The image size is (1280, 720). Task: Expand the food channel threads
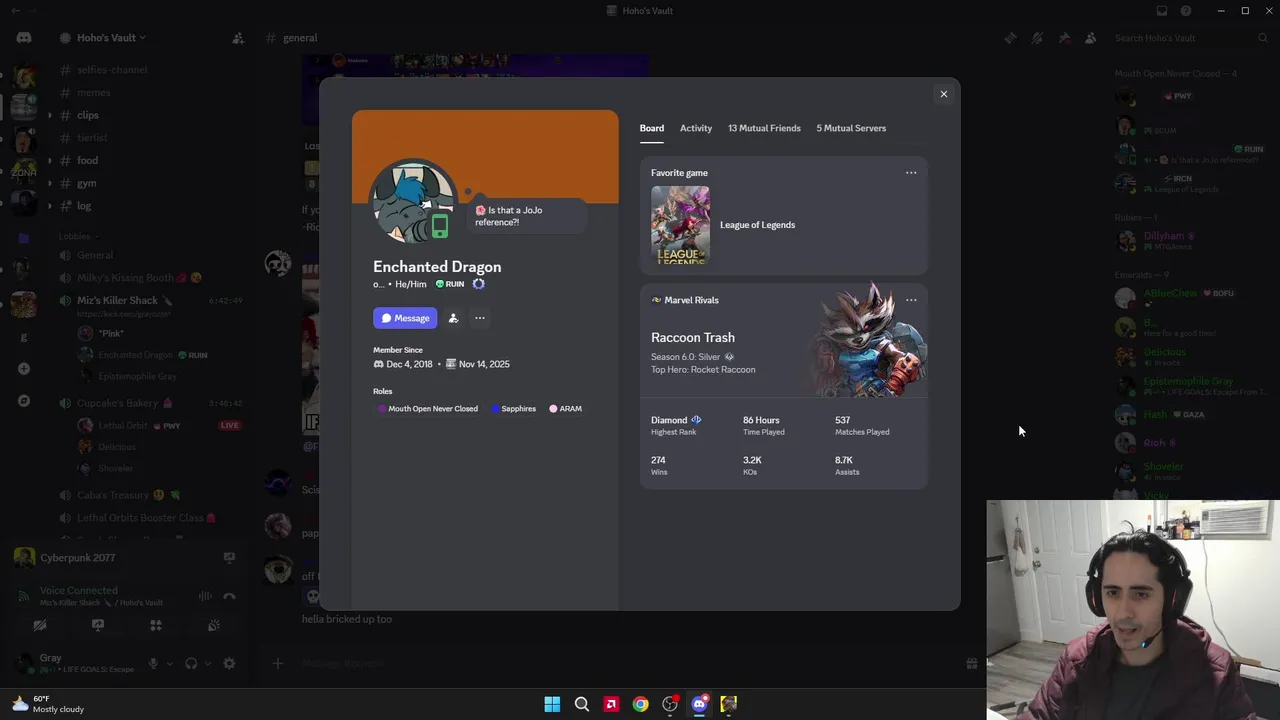(49, 160)
